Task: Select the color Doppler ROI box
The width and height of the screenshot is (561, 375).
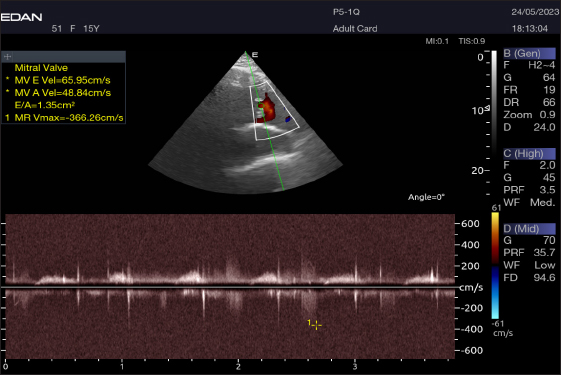Action: (x=274, y=111)
